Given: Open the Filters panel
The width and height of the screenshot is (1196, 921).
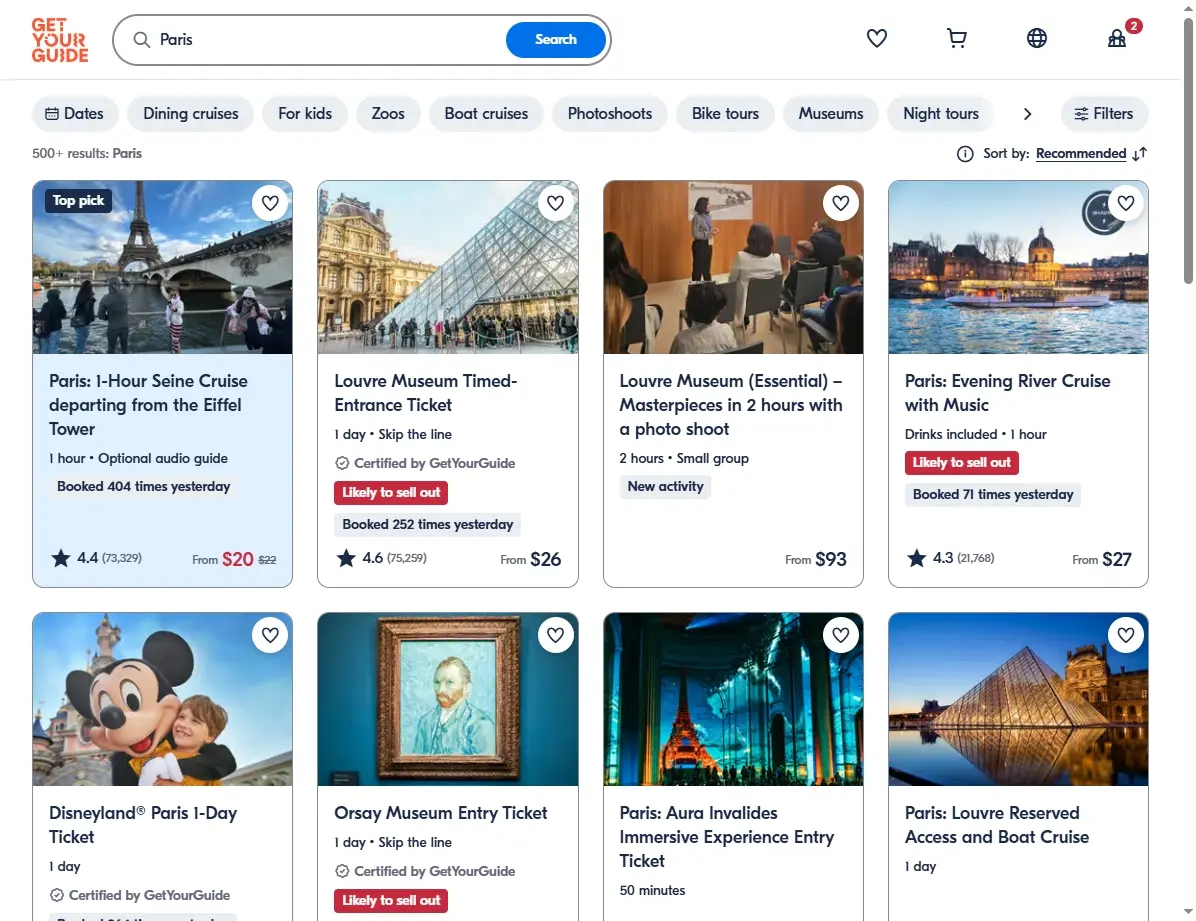Looking at the screenshot, I should click(1104, 114).
